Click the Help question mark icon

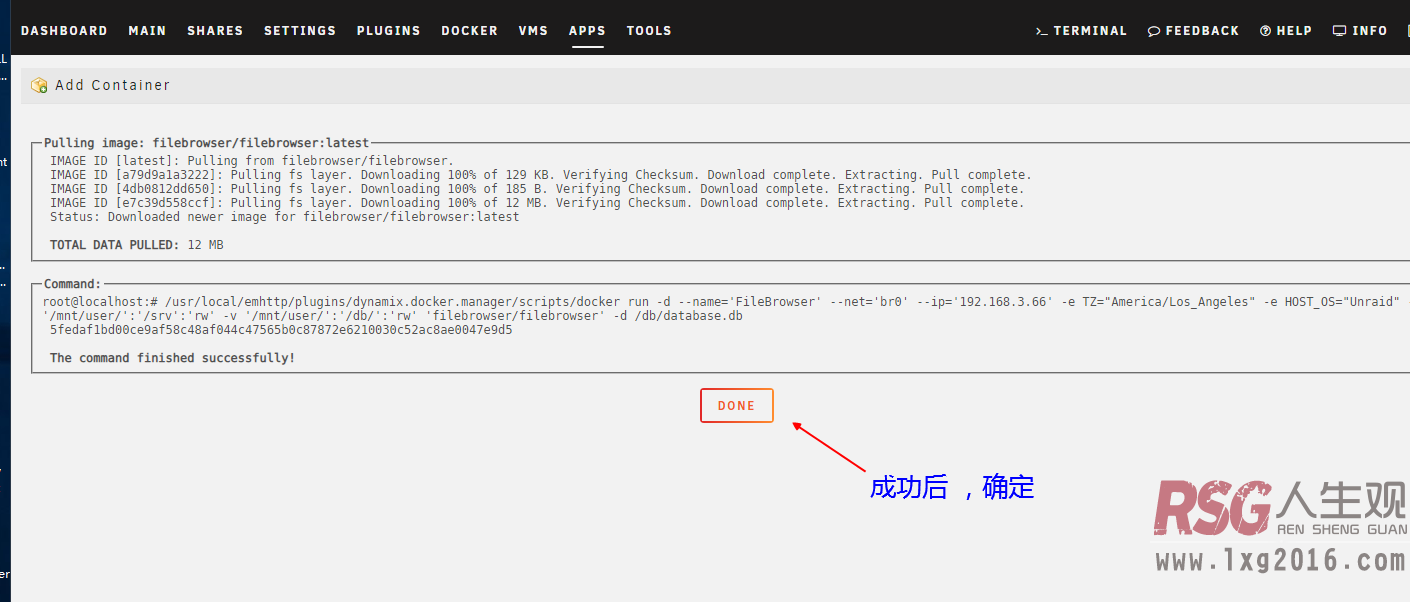pyautogui.click(x=1266, y=31)
